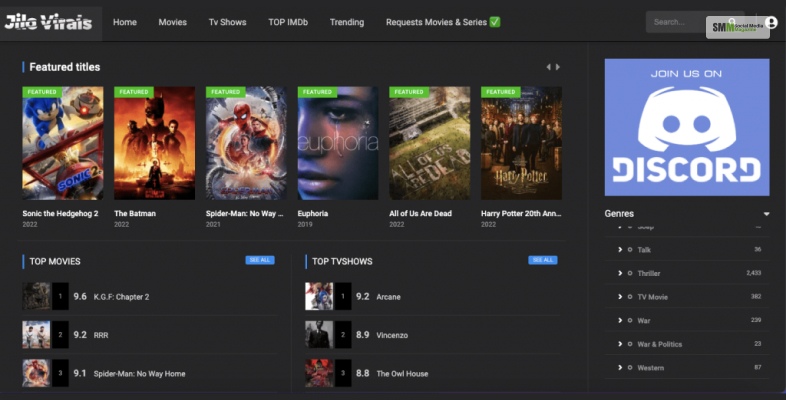
Task: Open the TOP IMDb menu item
Action: 288,22
